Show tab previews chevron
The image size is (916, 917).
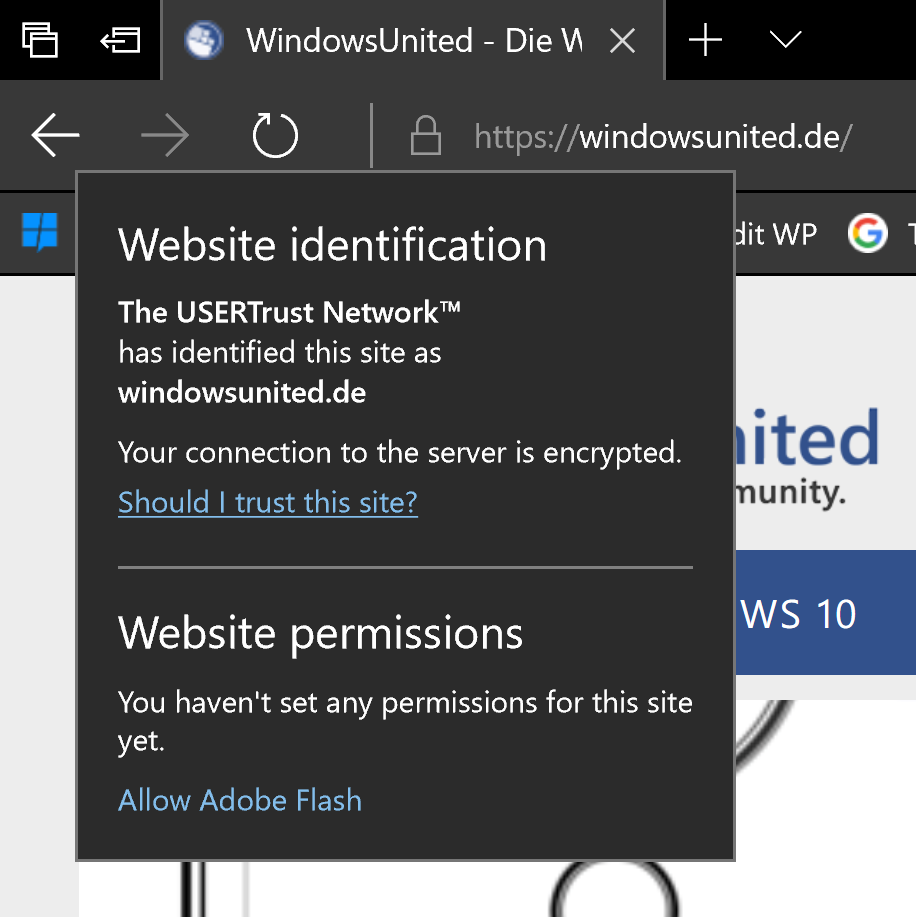click(x=785, y=39)
